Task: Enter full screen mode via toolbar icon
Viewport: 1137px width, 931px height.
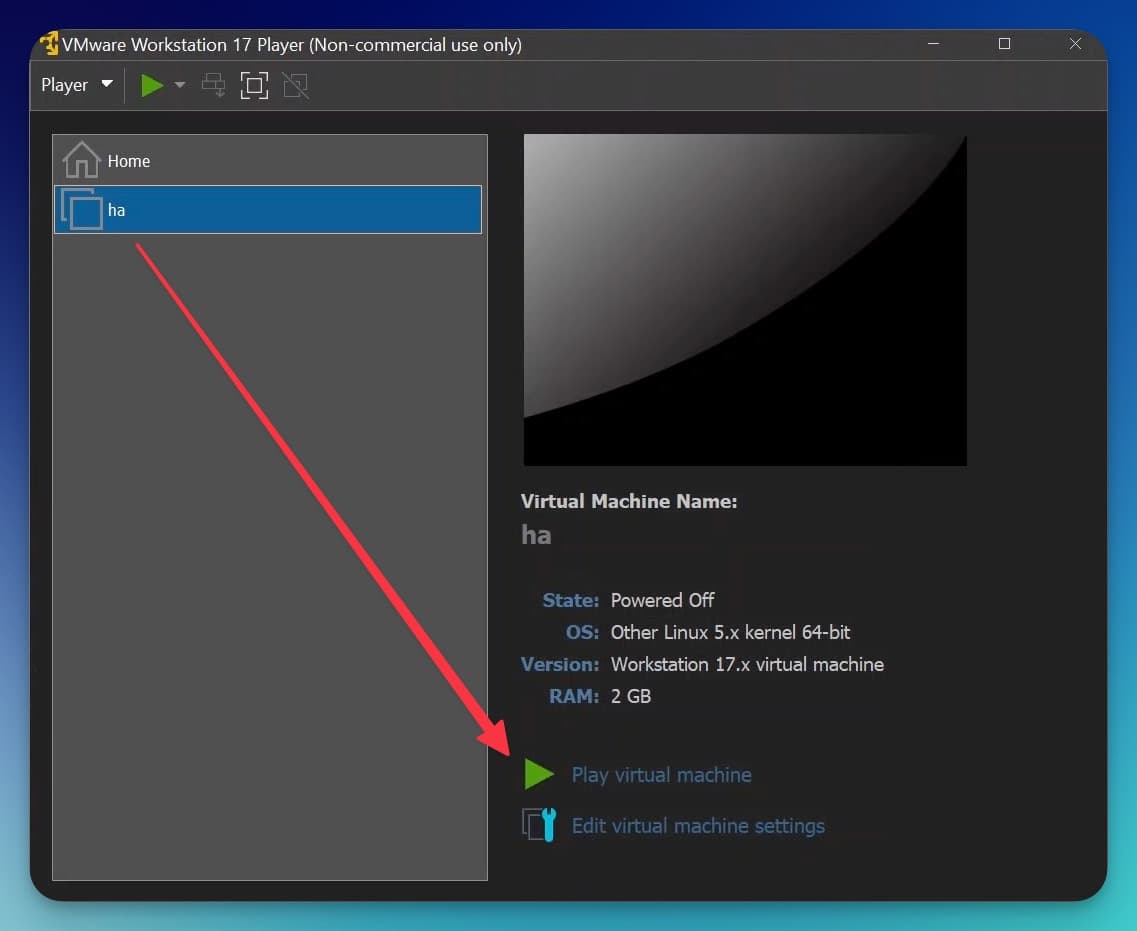Action: [253, 85]
